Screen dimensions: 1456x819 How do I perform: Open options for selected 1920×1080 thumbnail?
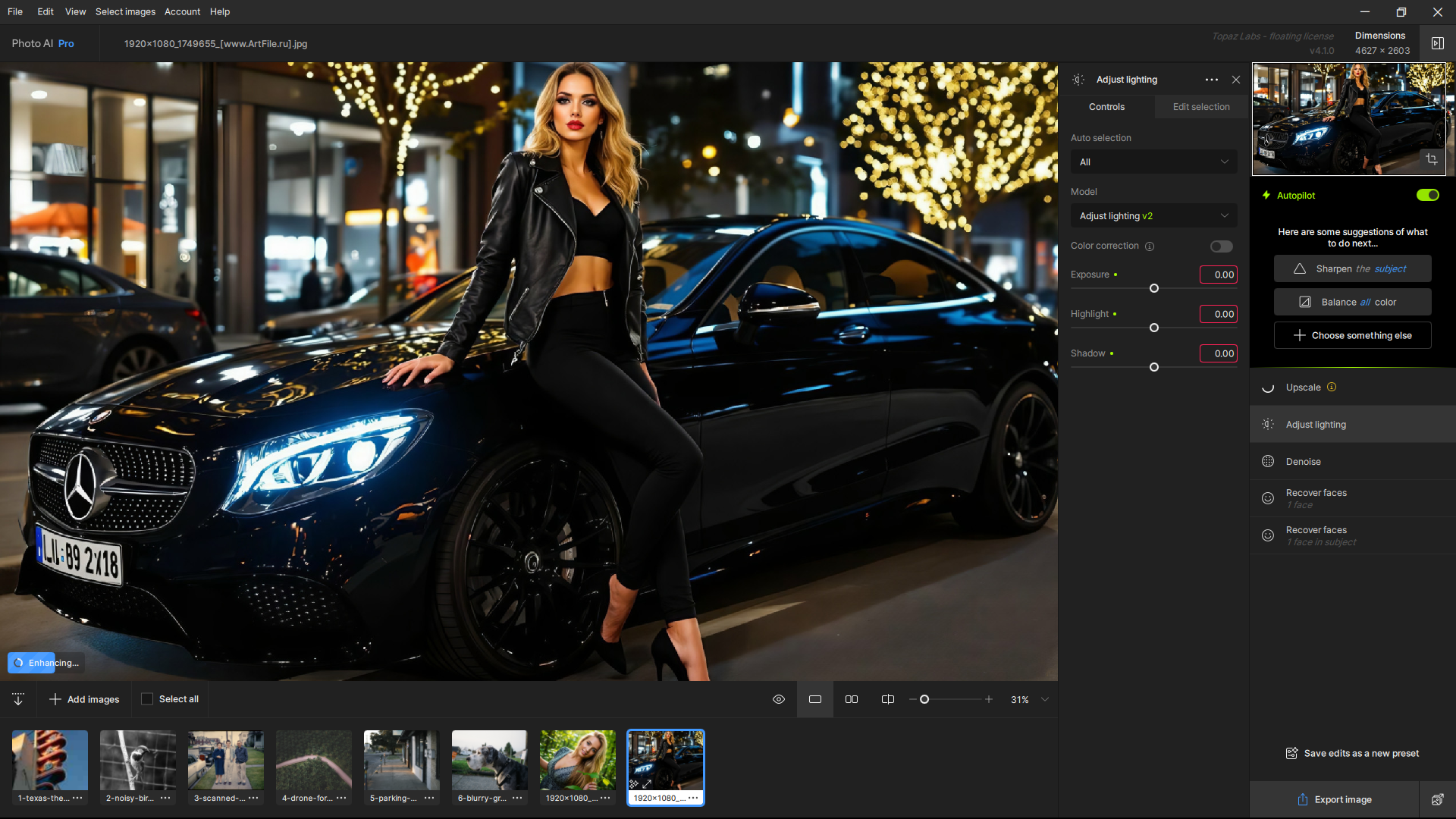(x=693, y=798)
